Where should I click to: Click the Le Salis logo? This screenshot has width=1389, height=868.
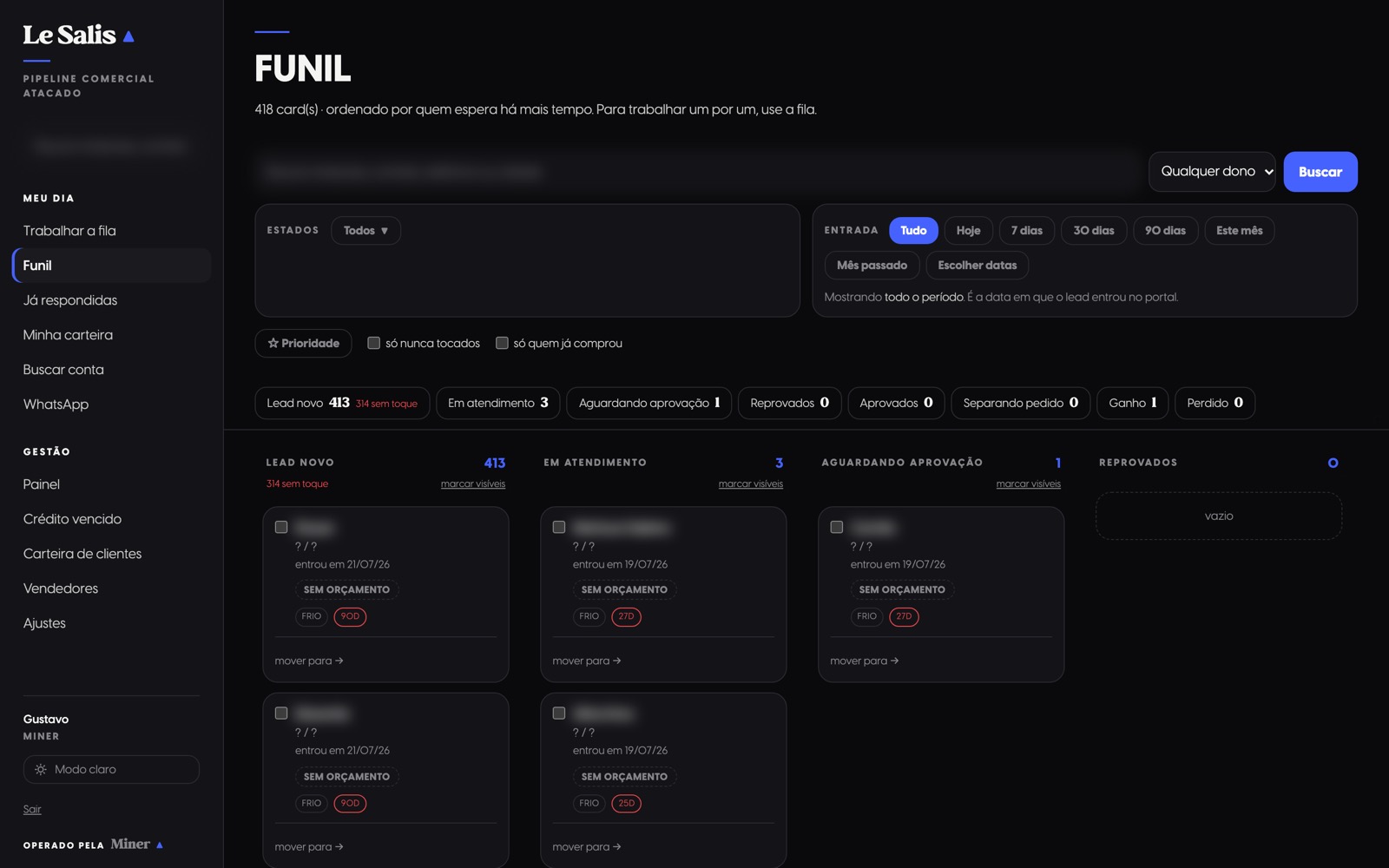(78, 36)
